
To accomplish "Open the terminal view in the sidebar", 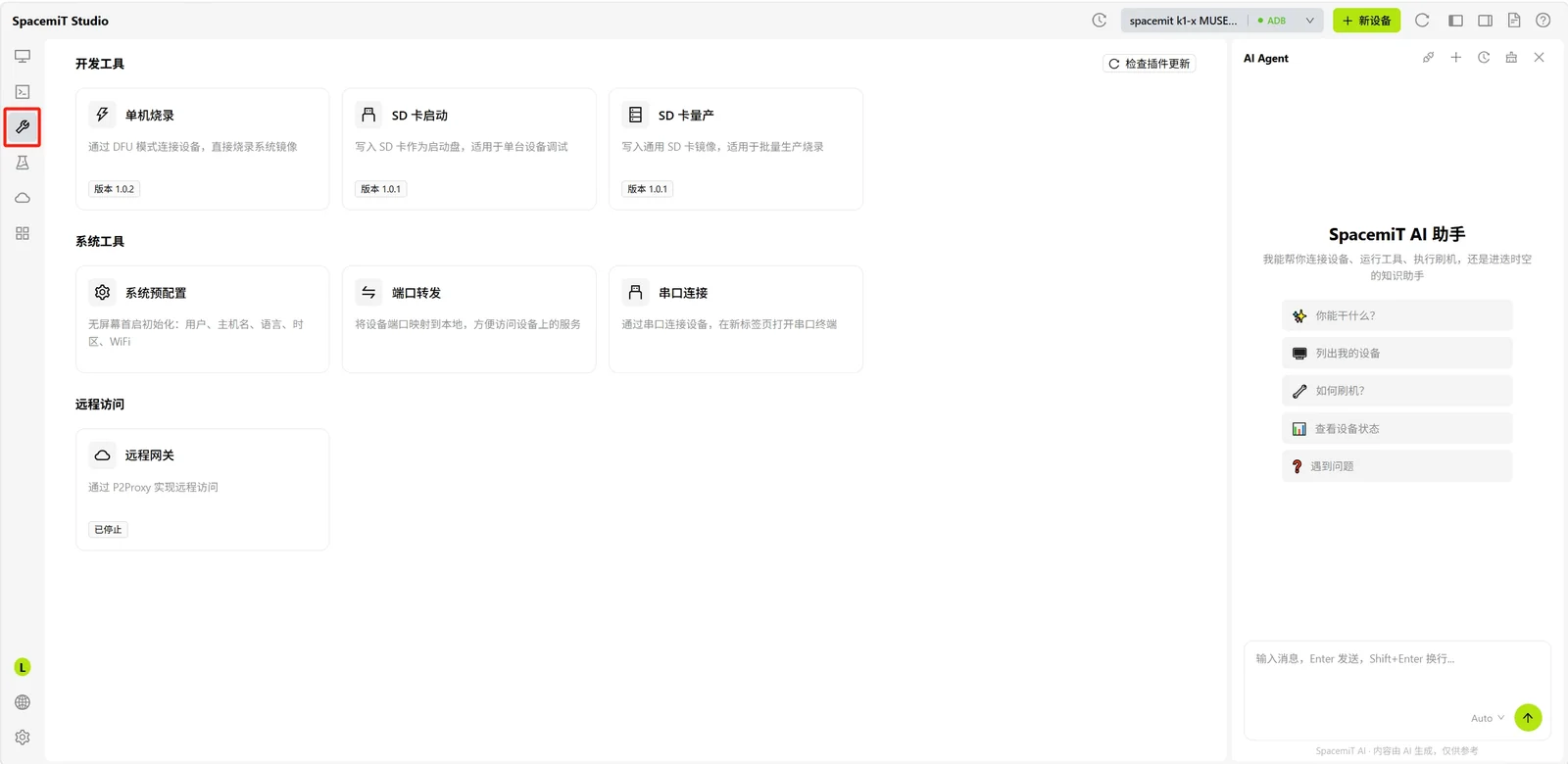I will coord(23,92).
